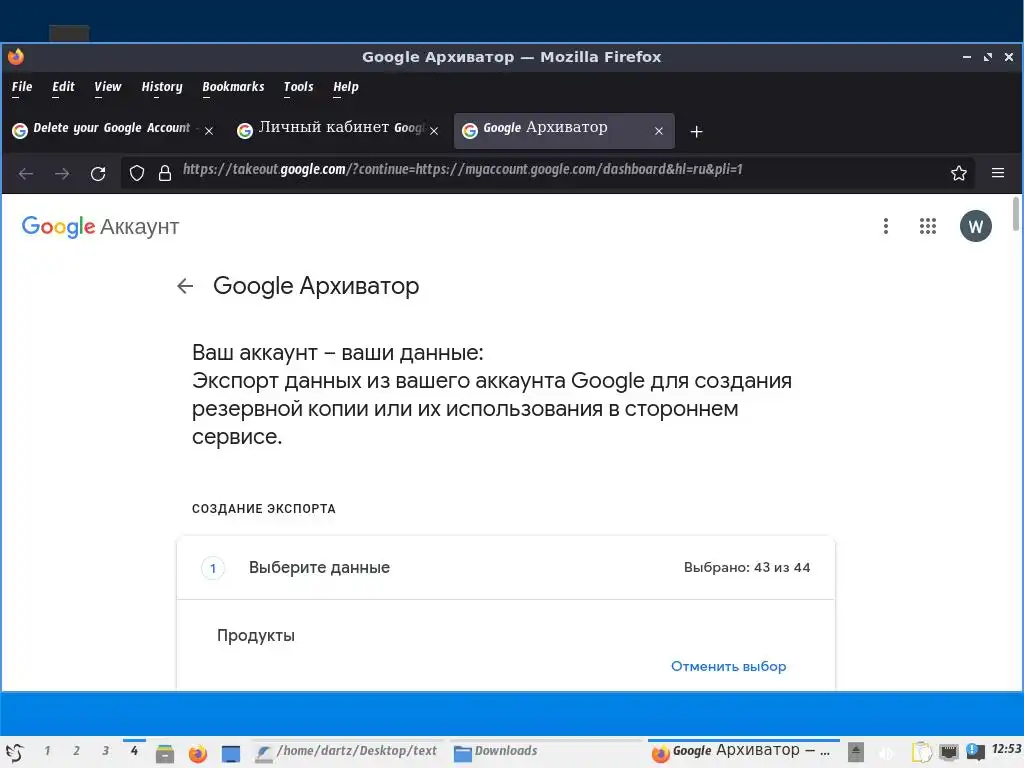Screen dimensions: 1024x768
Task: Click the Выберите данные step header
Action: tap(505, 568)
